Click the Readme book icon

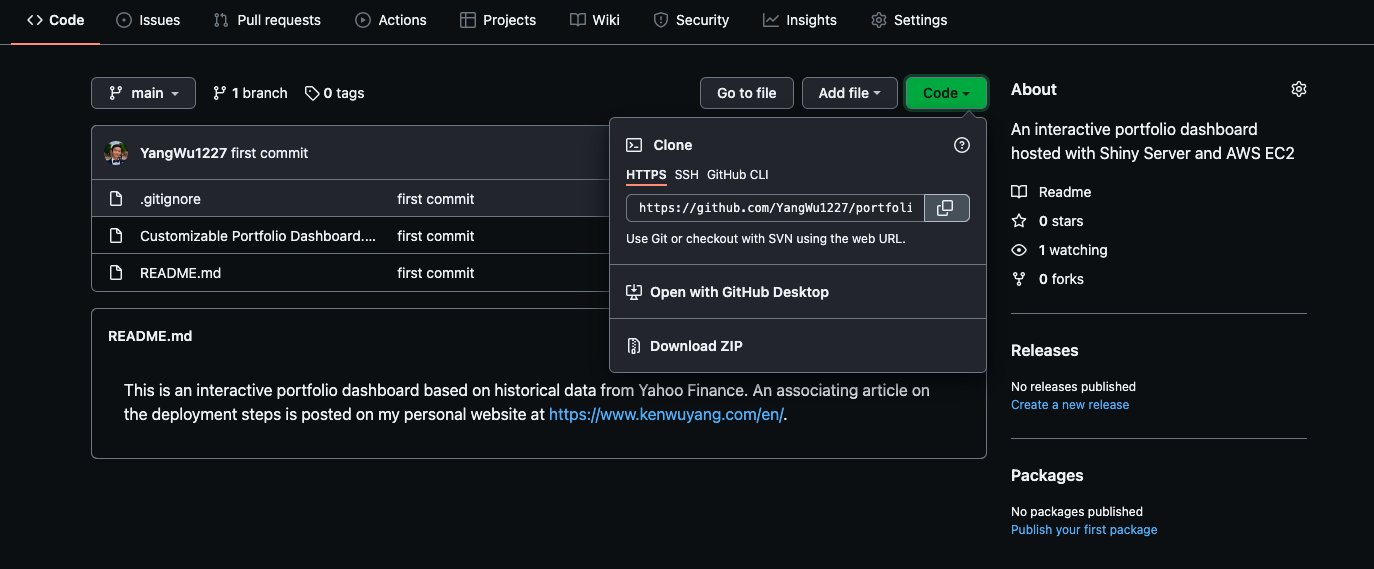click(x=1019, y=192)
